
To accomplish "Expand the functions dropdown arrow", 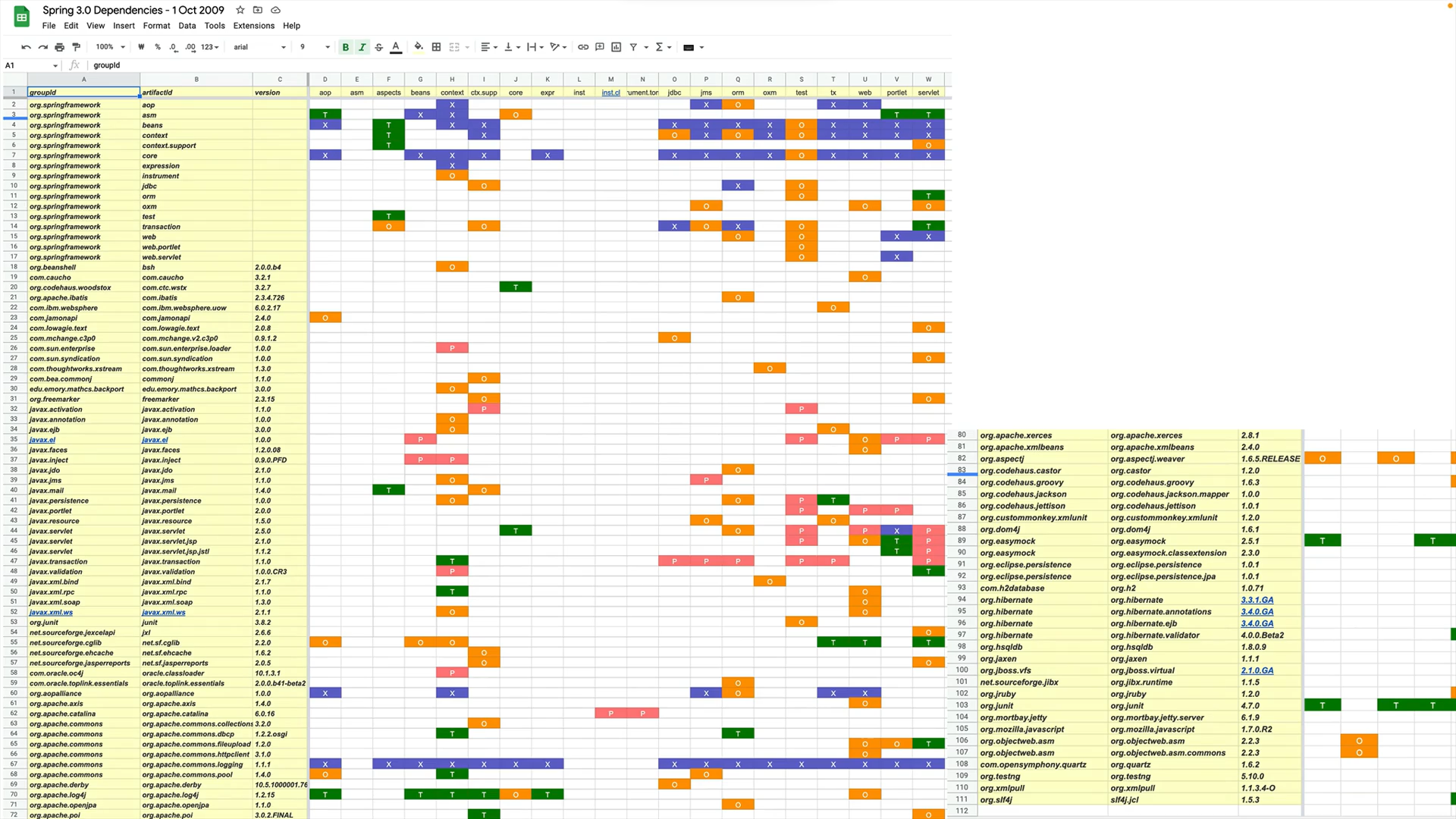I will 670,47.
